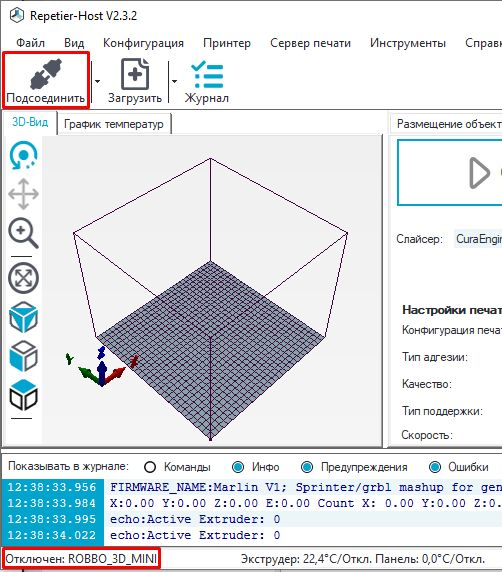
Task: Toggle the Предупреждения log filter
Action: point(307,467)
